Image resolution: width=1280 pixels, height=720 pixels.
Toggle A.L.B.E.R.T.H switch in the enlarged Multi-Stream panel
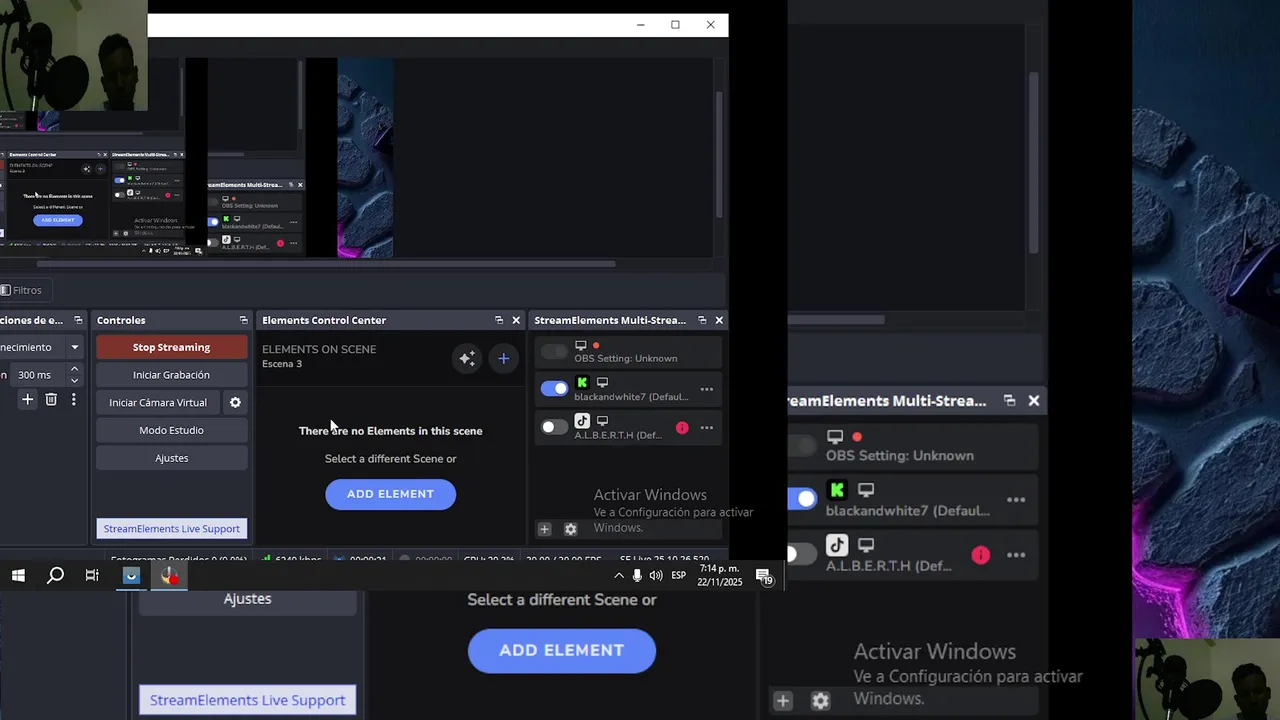(801, 553)
